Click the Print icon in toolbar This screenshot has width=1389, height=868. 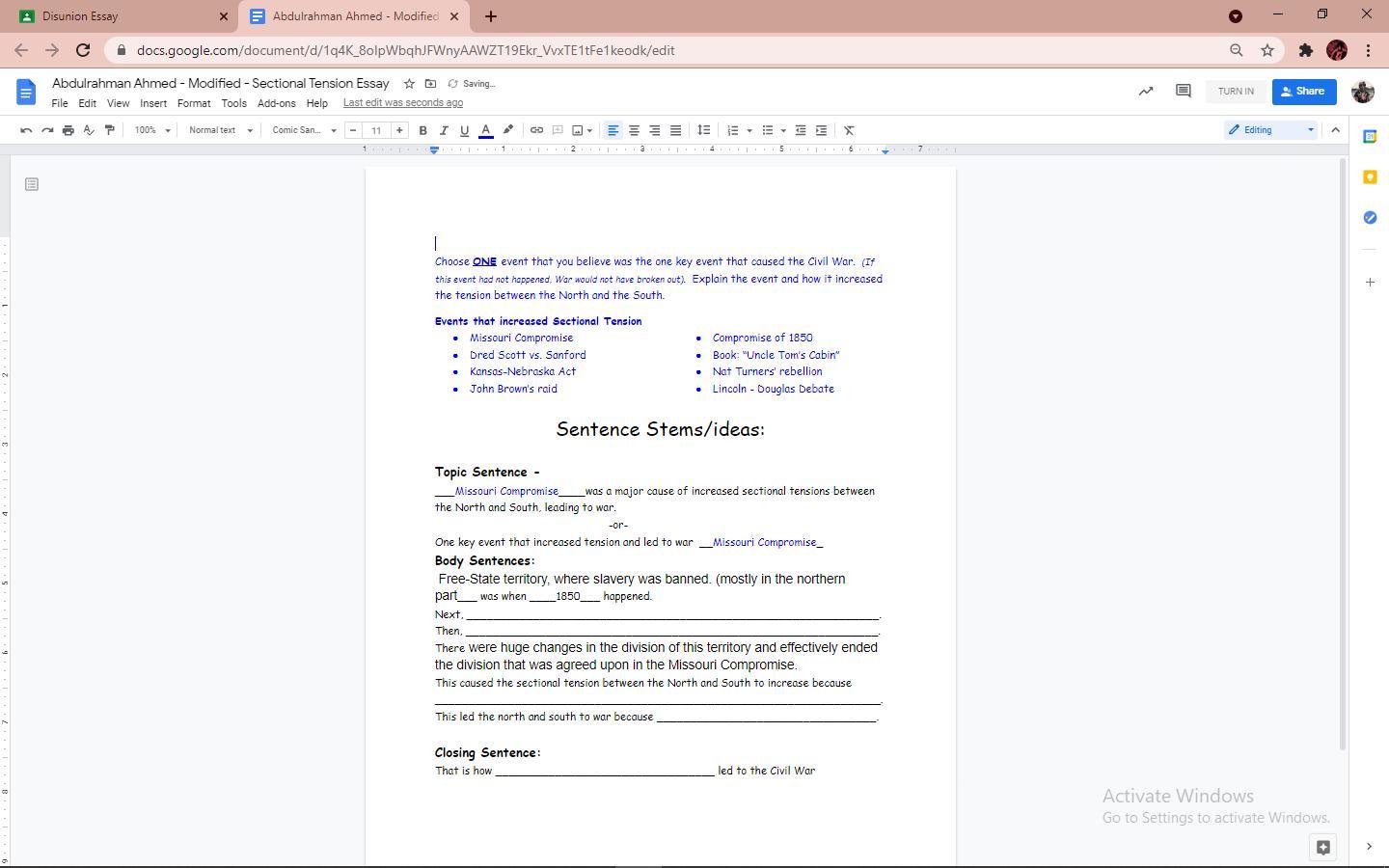point(68,130)
